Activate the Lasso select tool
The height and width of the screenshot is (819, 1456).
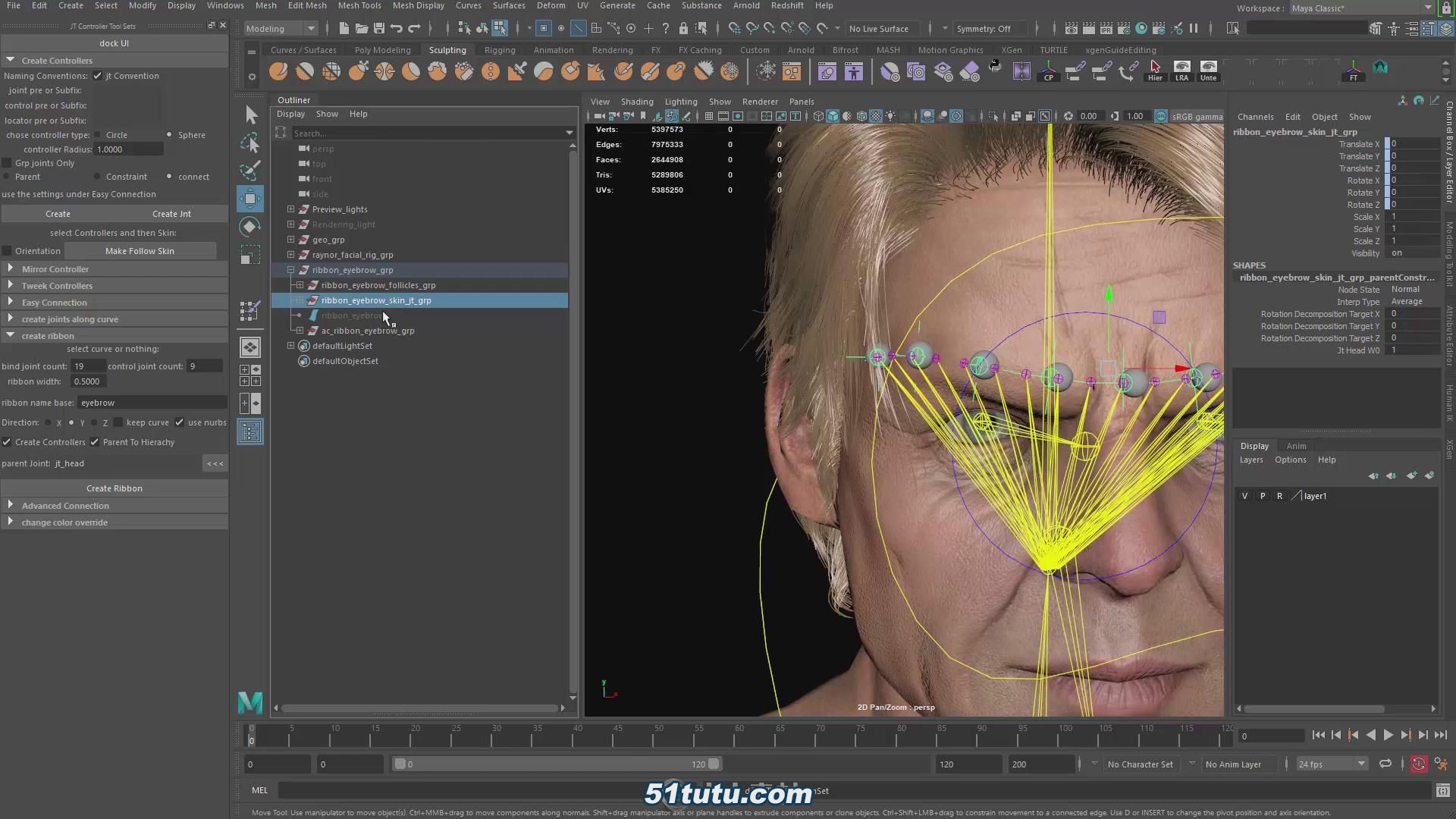click(x=249, y=143)
